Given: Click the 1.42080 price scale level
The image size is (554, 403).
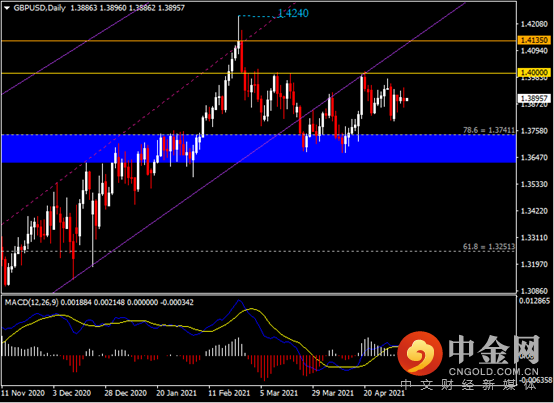Looking at the screenshot, I should coord(532,24).
